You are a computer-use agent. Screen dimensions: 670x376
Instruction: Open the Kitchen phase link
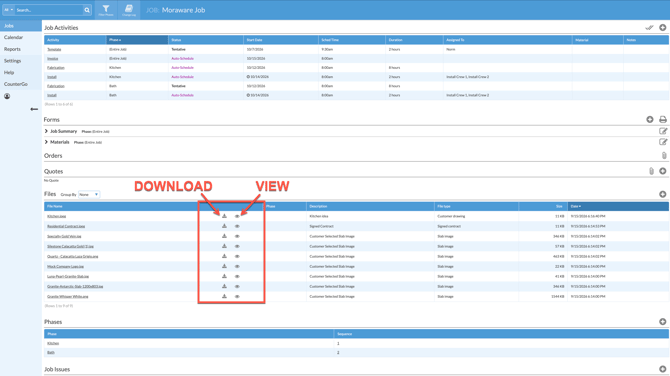click(53, 344)
